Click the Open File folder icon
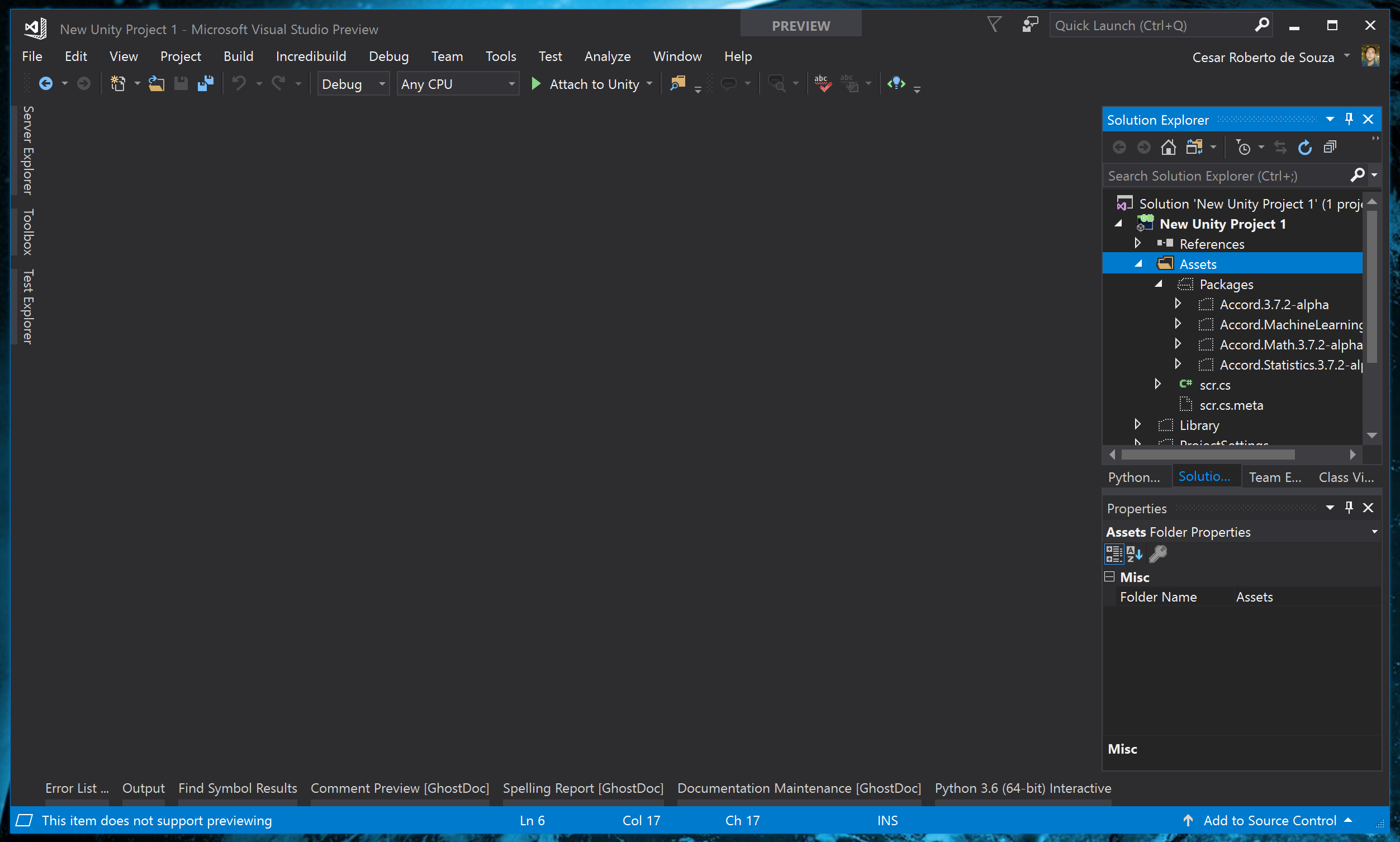Image resolution: width=1400 pixels, height=842 pixels. 156,84
